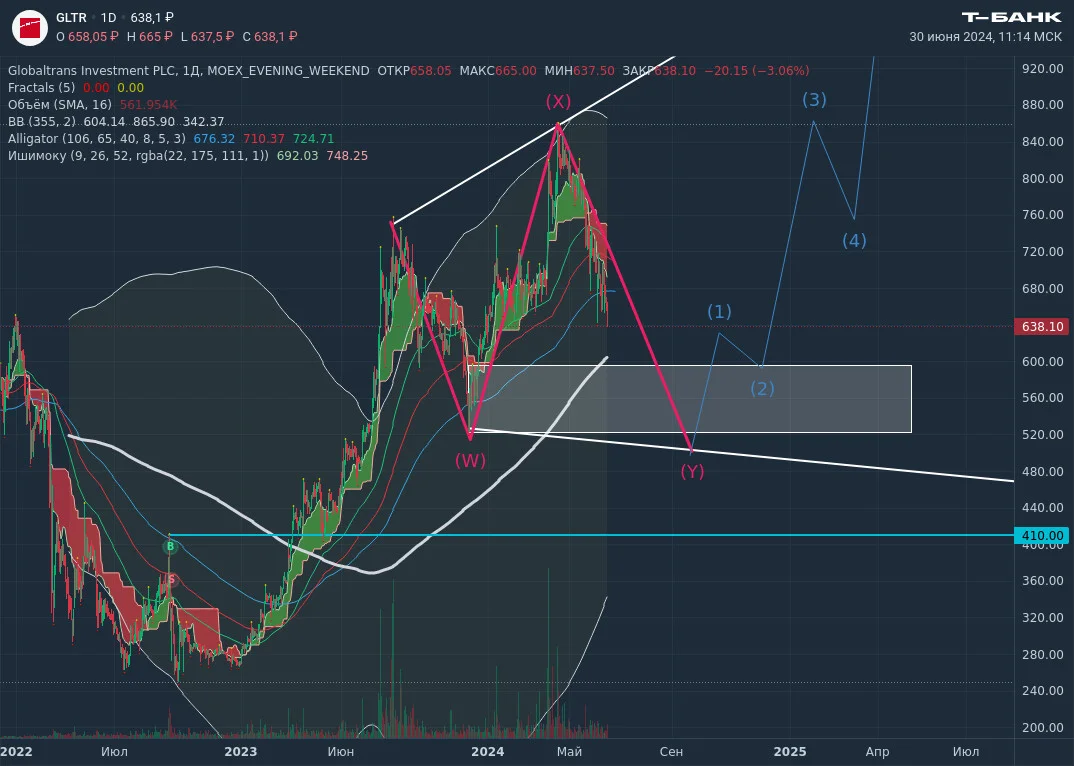
Task: Click the 2024 label on time axis
Action: coord(488,752)
